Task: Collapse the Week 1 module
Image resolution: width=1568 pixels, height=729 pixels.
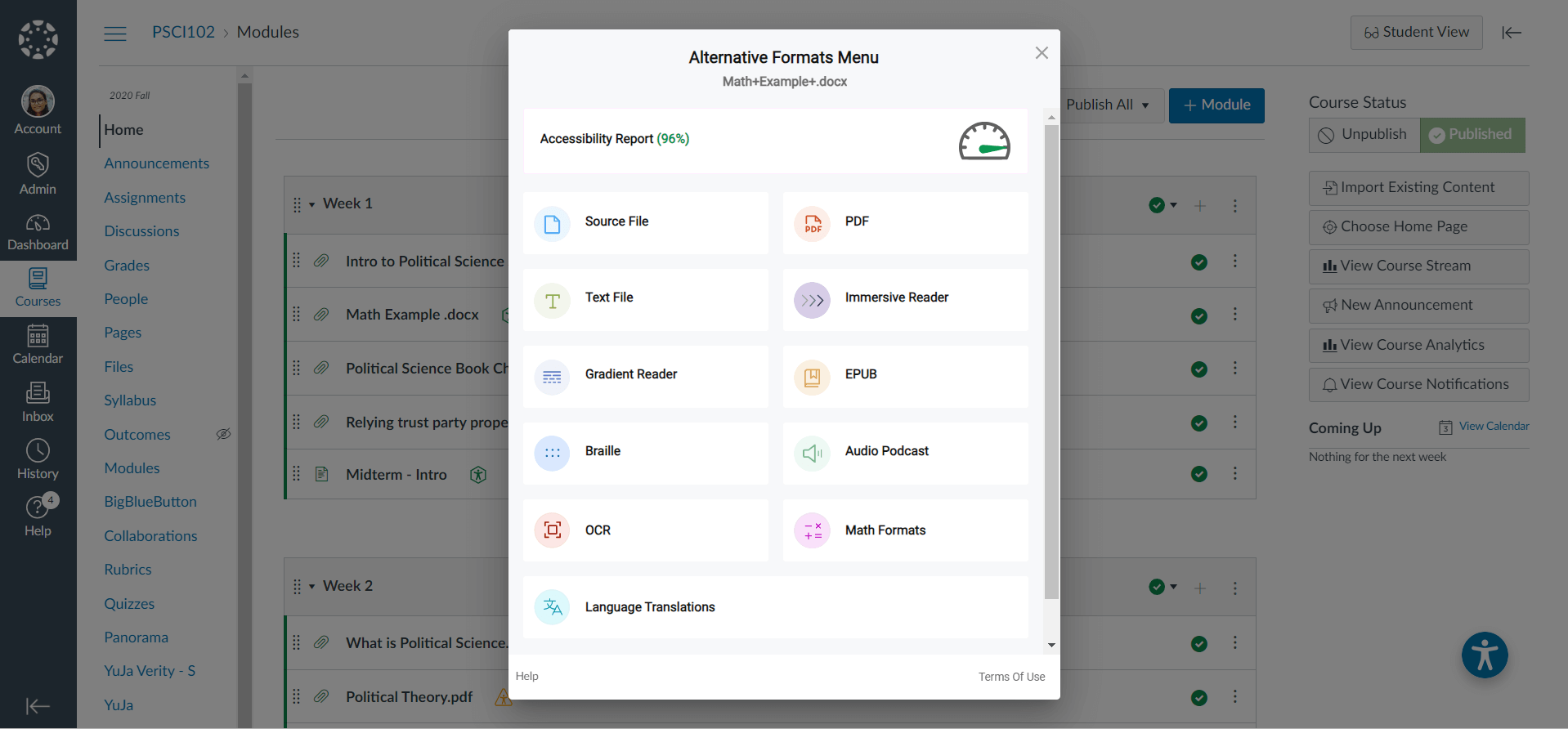Action: (312, 204)
